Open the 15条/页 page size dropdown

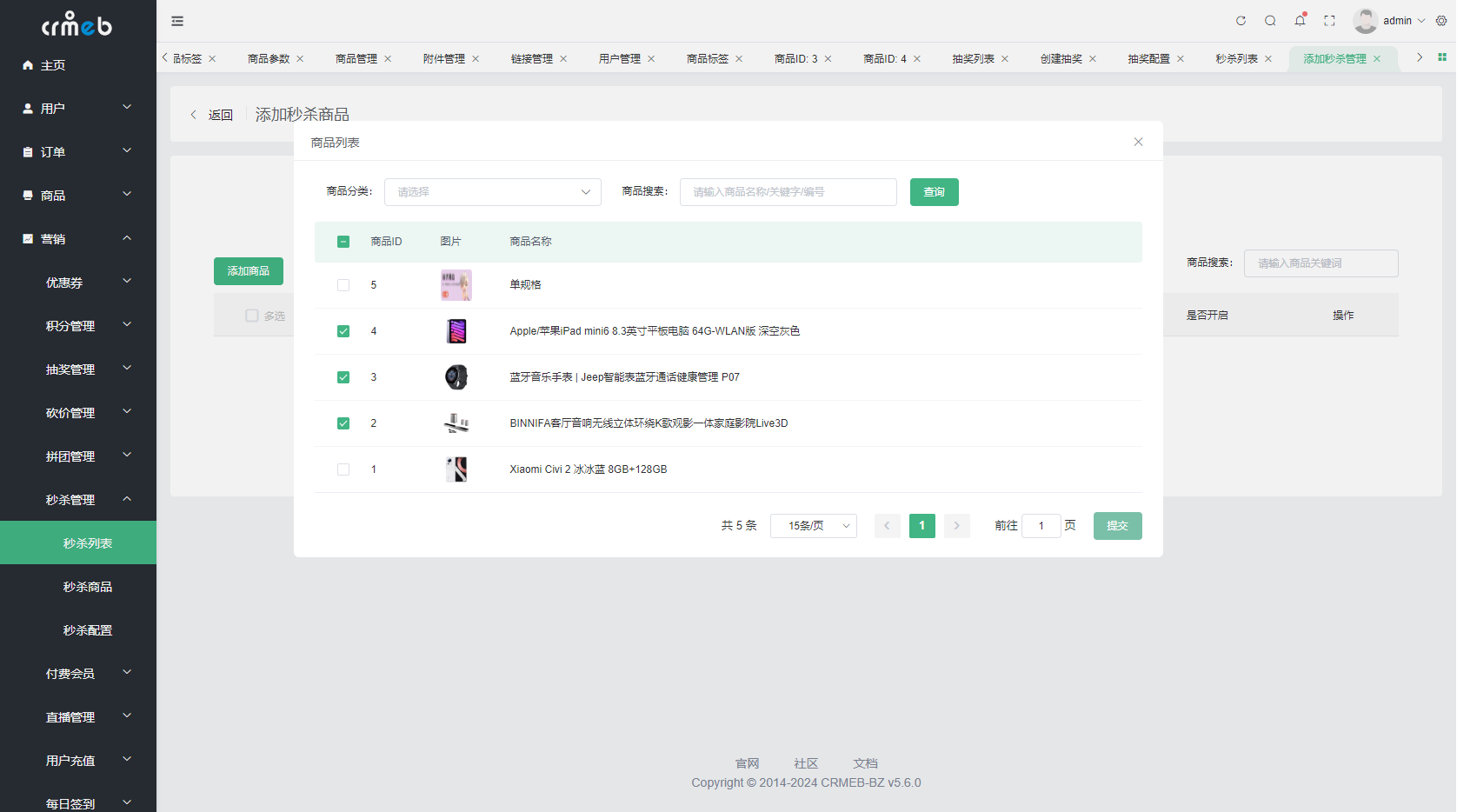tap(814, 526)
